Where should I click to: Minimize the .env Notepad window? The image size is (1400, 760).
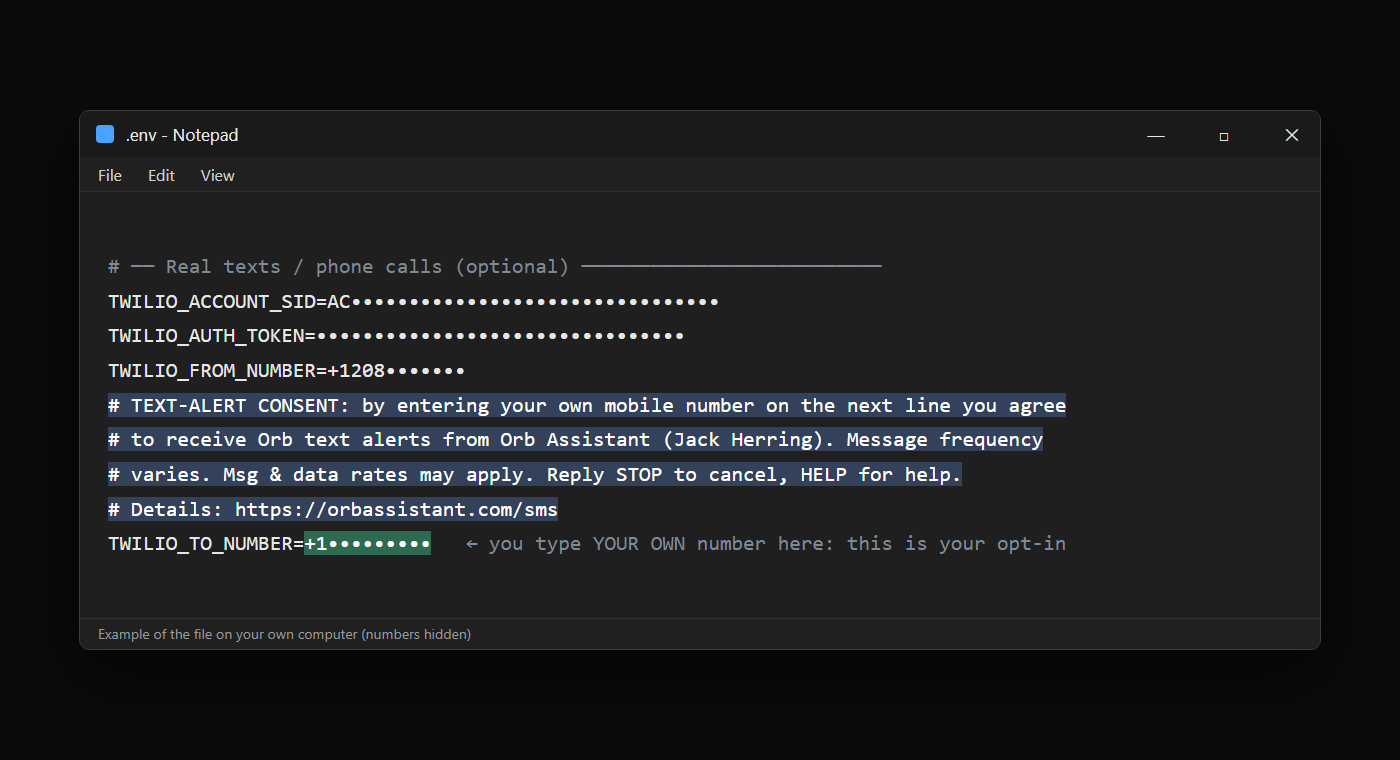(x=1156, y=136)
